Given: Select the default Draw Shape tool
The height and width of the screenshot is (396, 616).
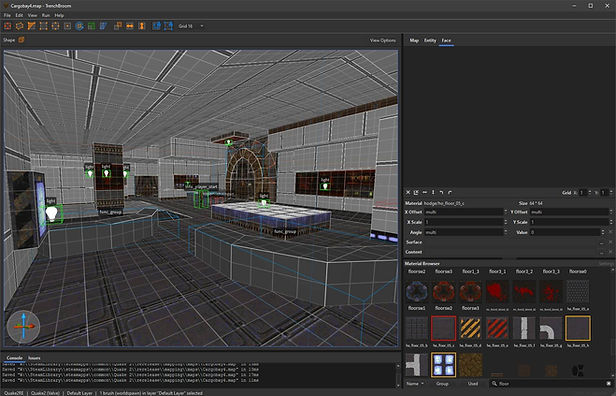Looking at the screenshot, I should coord(7,26).
